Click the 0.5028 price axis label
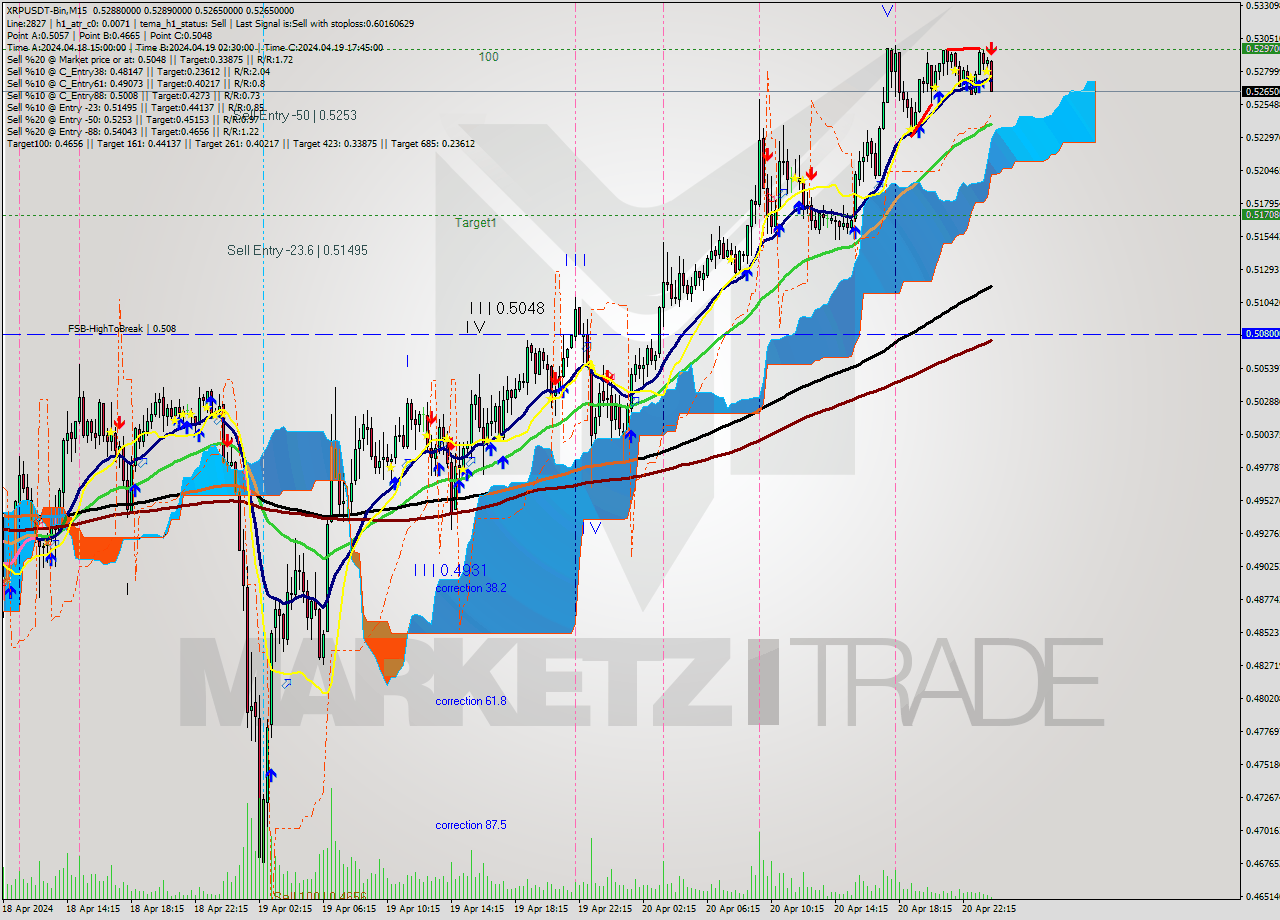 coord(1261,401)
